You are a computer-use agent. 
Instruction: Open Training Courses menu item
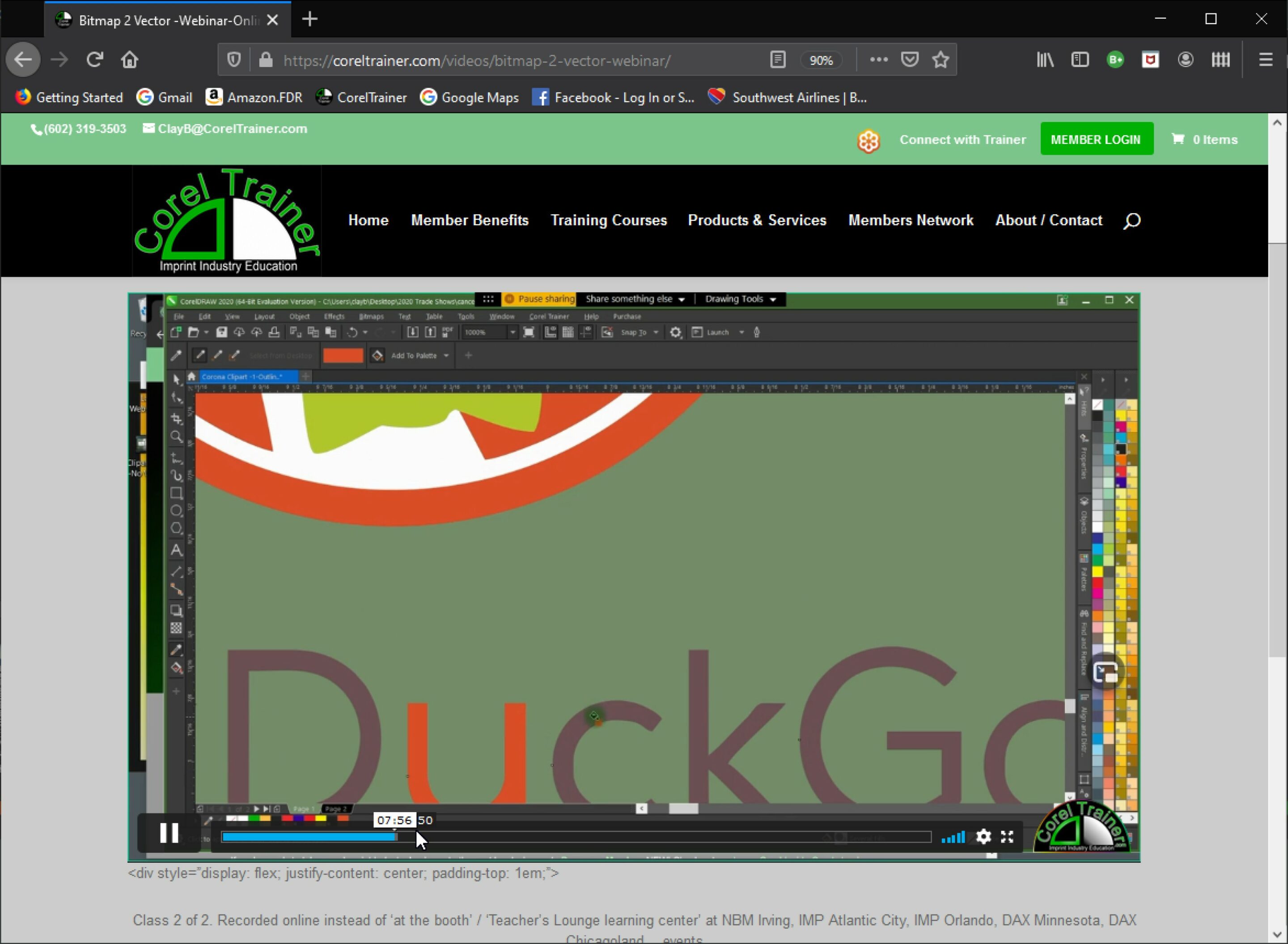tap(609, 220)
